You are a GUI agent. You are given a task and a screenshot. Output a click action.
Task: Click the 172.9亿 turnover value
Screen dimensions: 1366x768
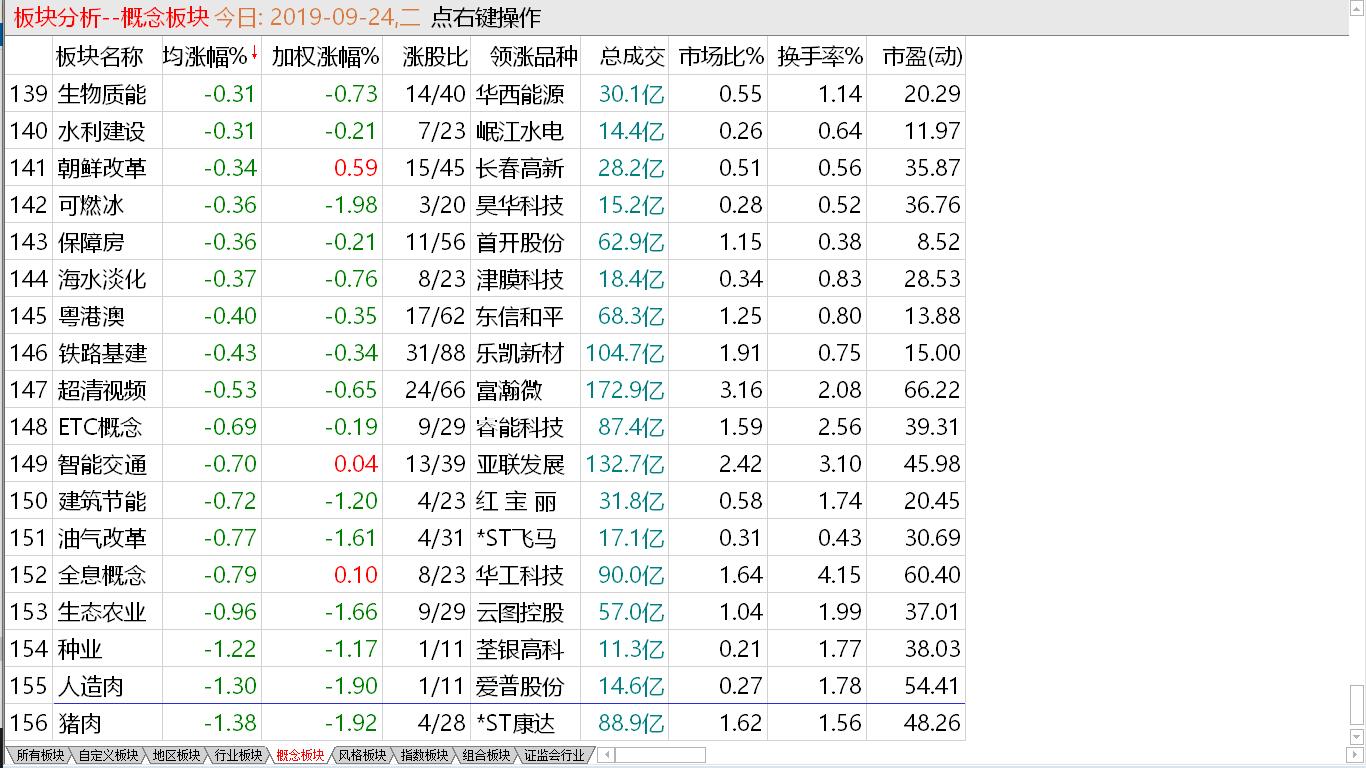coord(625,390)
